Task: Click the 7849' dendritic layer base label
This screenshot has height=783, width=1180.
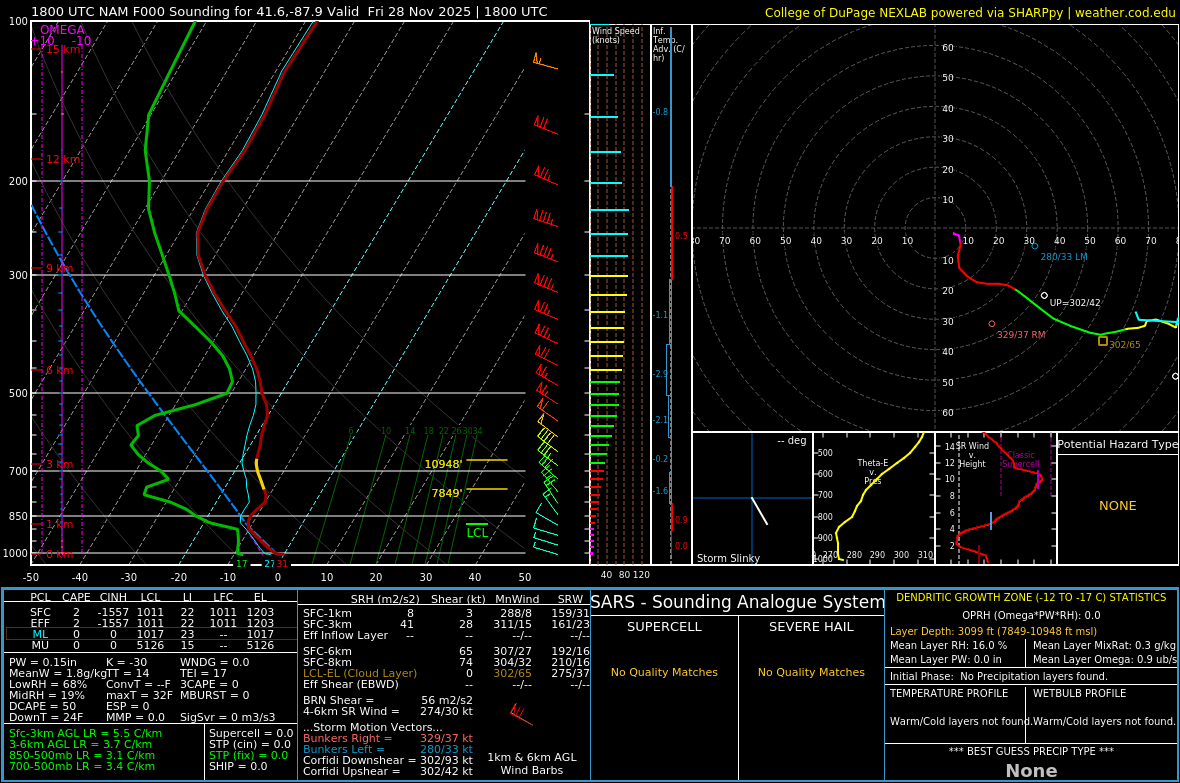Action: 446,493
